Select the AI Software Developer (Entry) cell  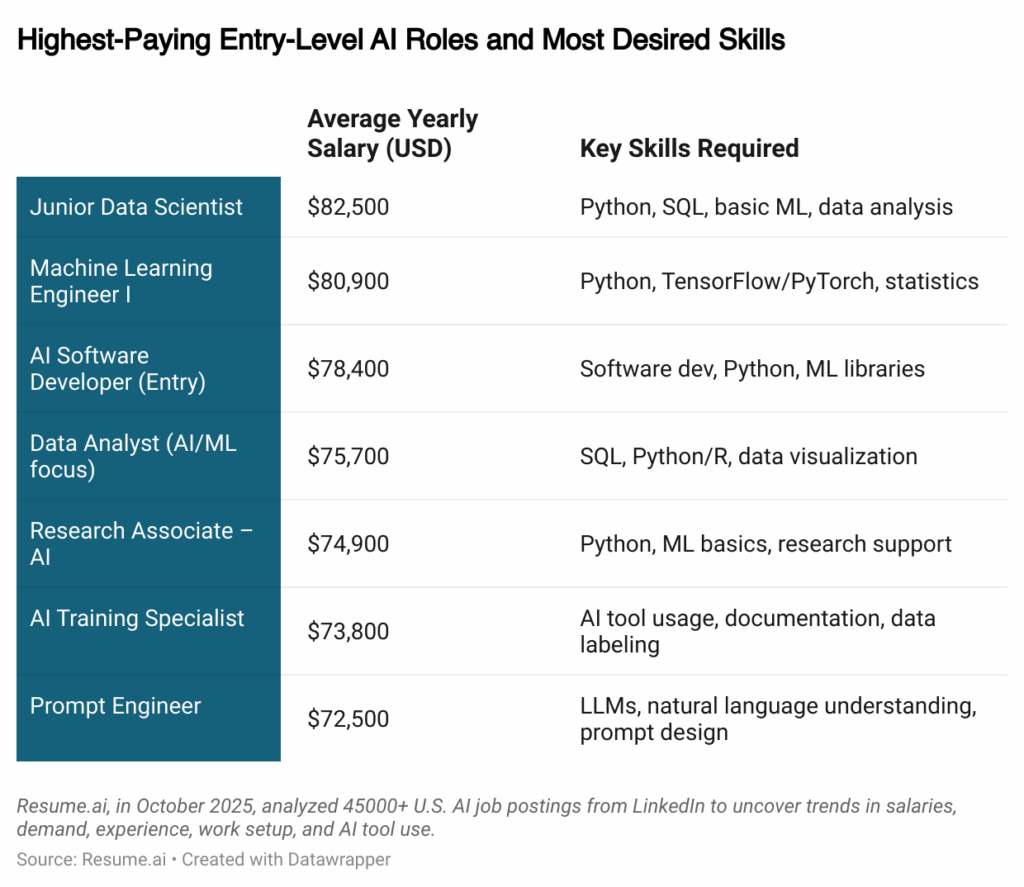pyautogui.click(x=117, y=369)
